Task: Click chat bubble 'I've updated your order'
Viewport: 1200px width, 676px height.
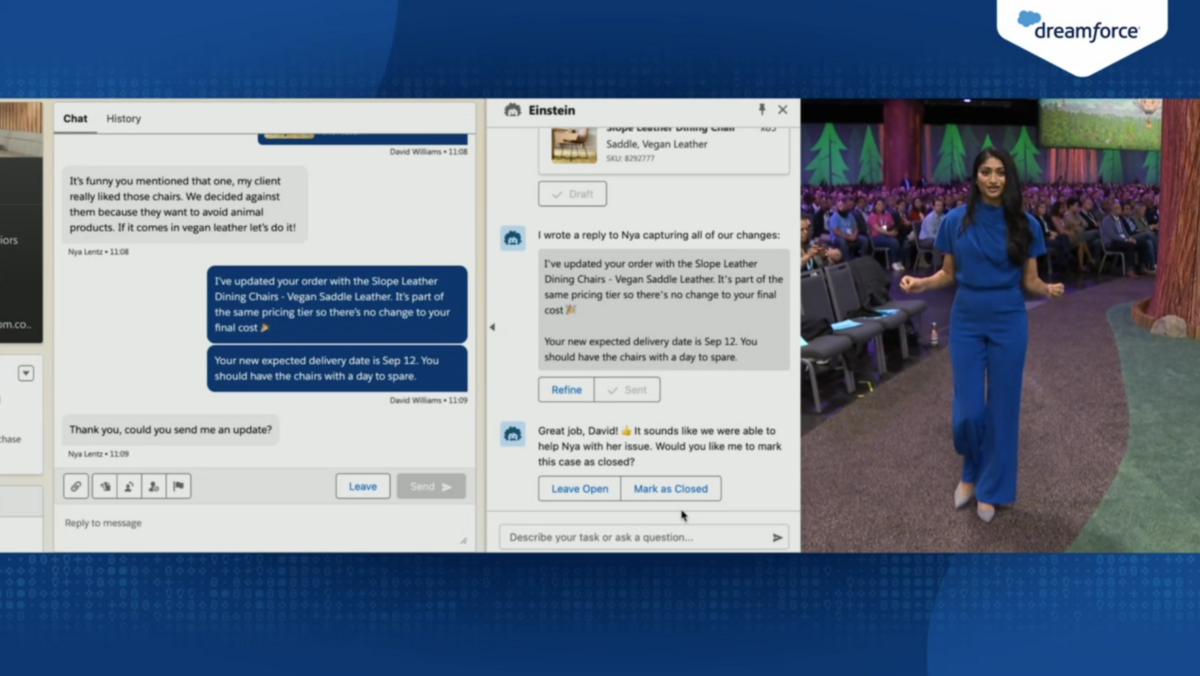Action: coord(337,304)
